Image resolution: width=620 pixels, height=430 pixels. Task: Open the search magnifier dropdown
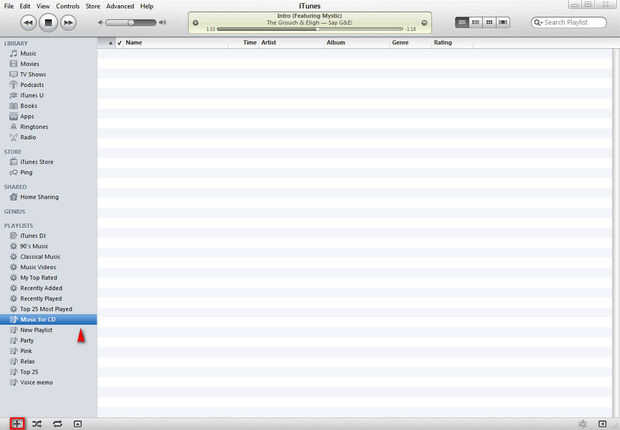[x=538, y=23]
